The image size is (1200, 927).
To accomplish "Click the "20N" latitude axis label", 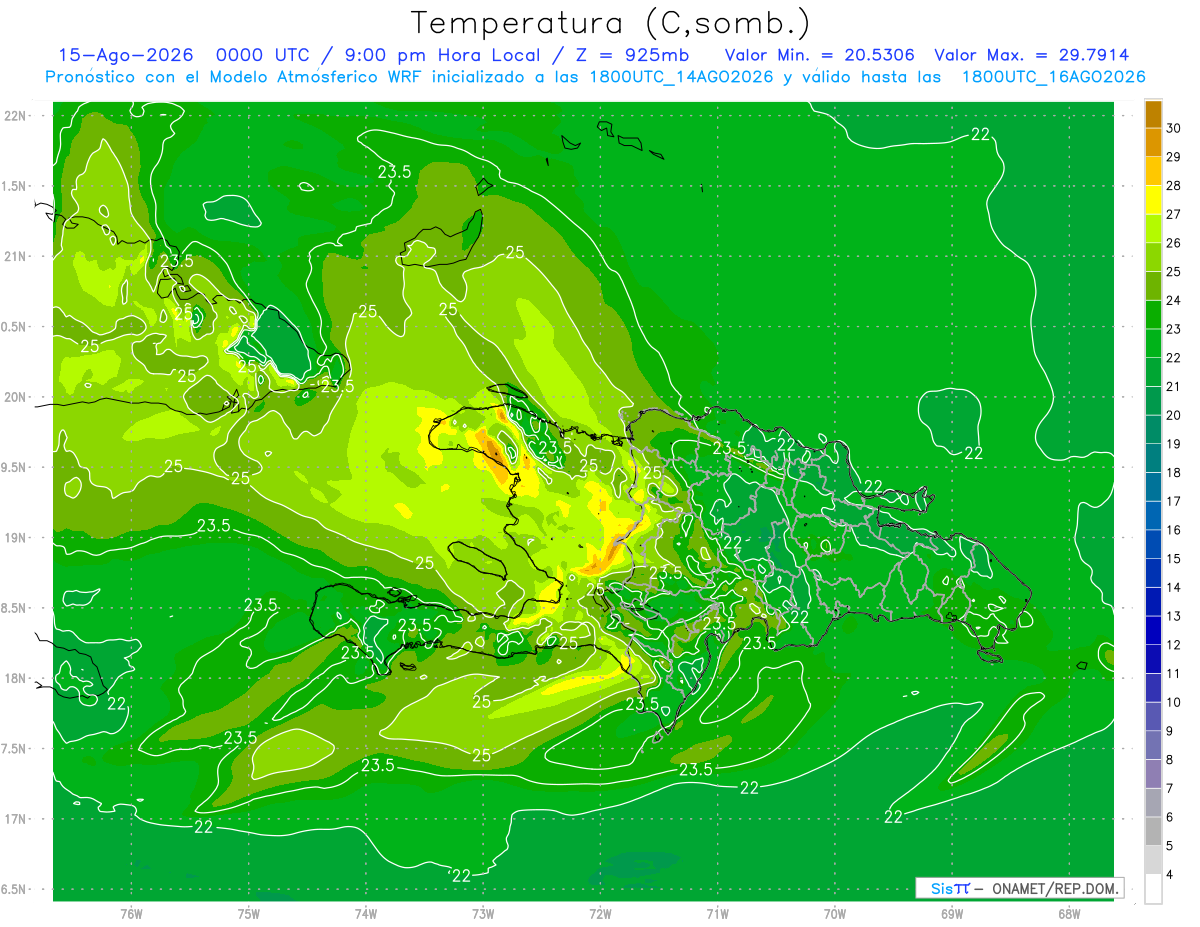I will (x=15, y=397).
